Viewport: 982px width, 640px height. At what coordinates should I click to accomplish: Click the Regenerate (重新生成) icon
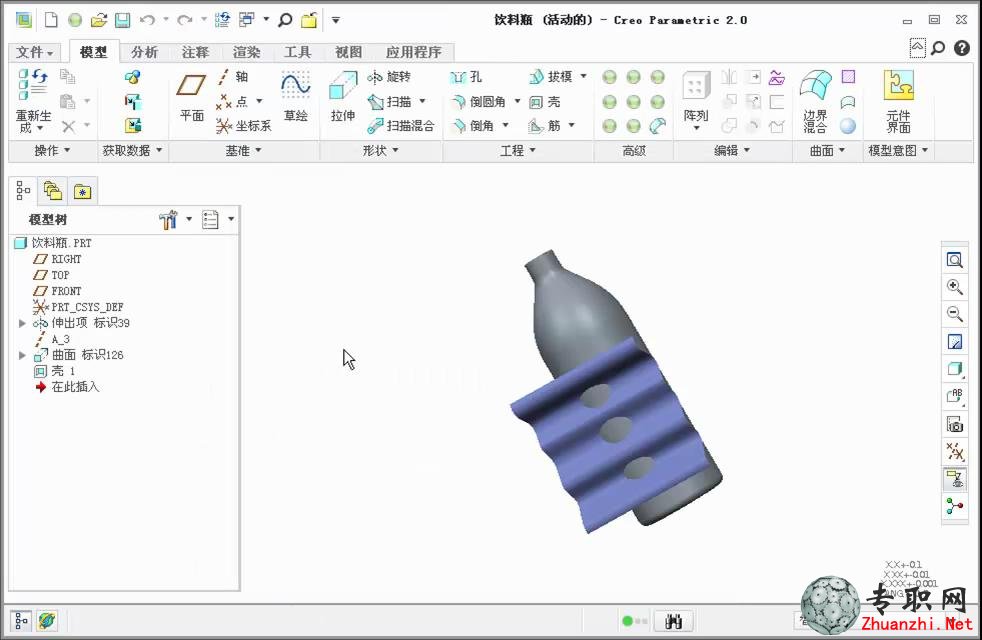coord(33,85)
